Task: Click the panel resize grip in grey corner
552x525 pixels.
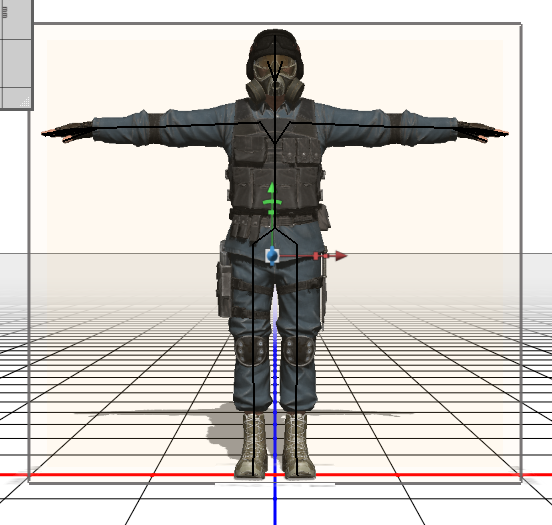Action: point(25,102)
